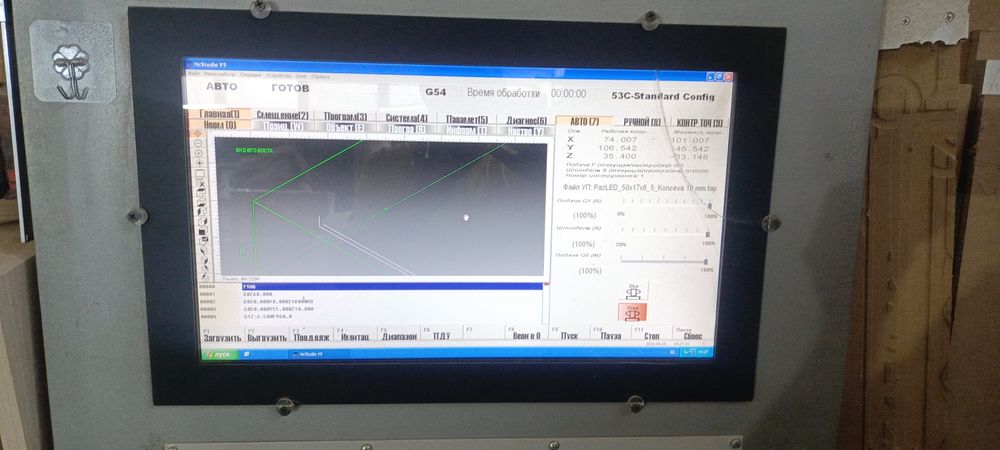
Task: Click the system tray clock
Action: pos(703,352)
